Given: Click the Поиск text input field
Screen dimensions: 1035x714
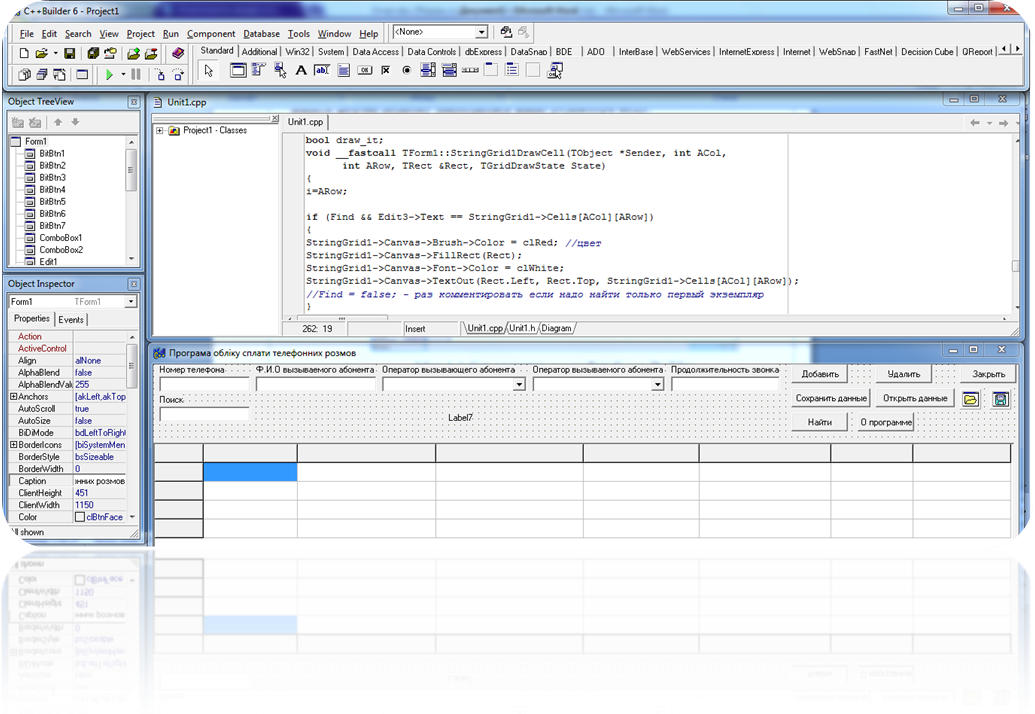Looking at the screenshot, I should click(204, 414).
